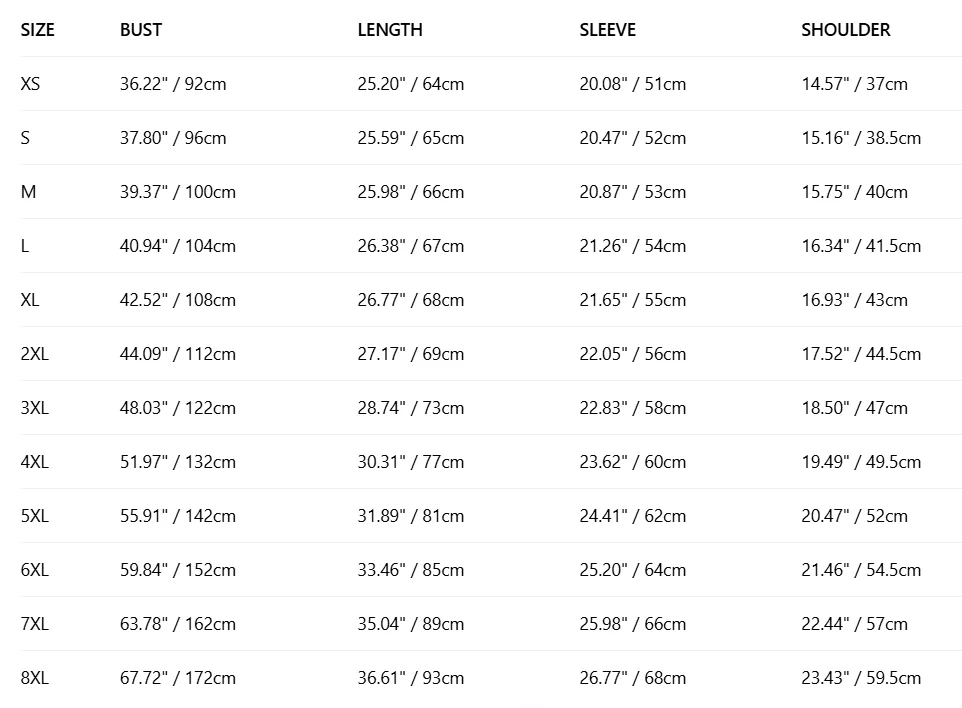Click the SHOULDER column header

point(845,29)
